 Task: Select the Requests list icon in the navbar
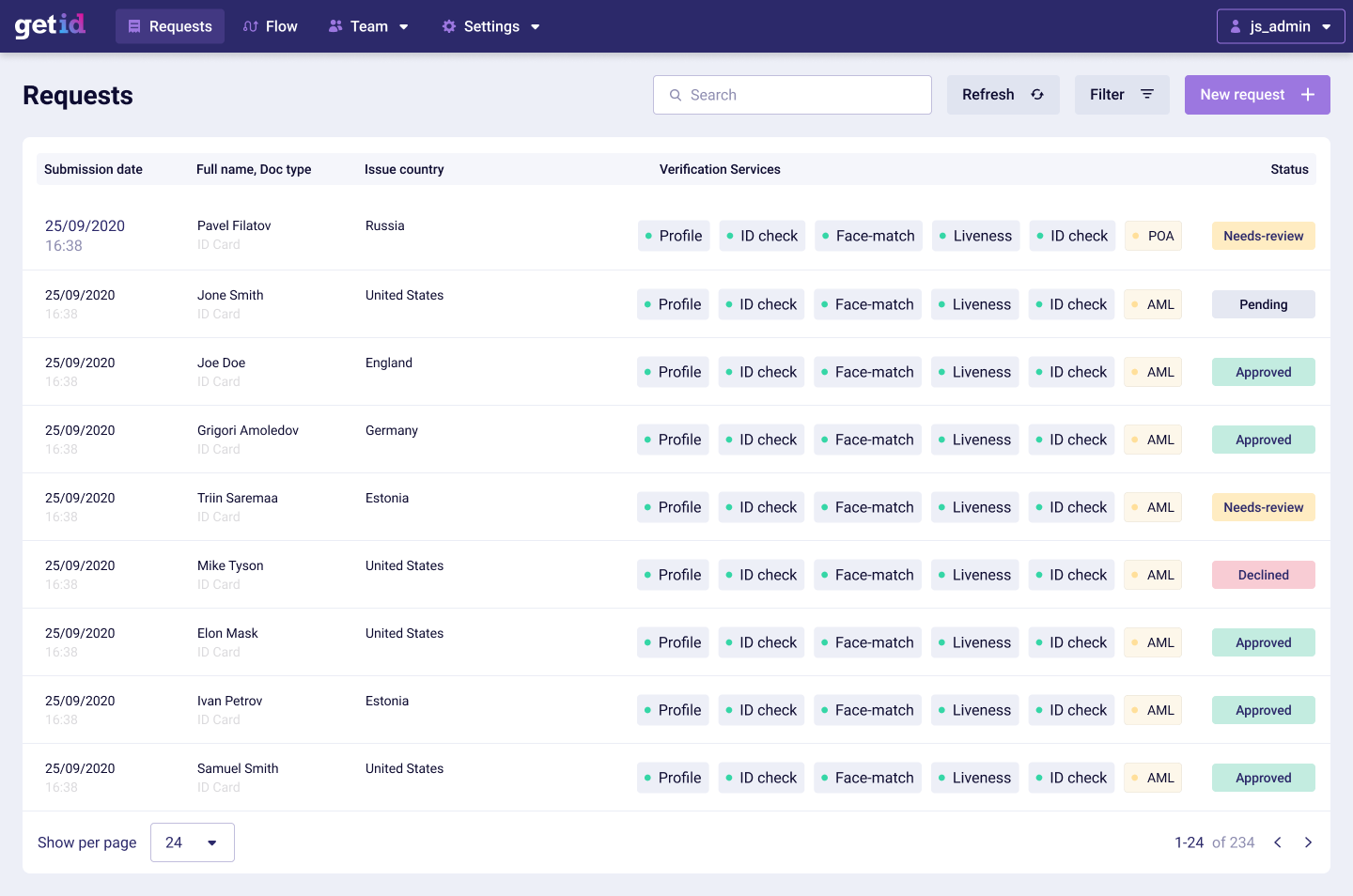(134, 25)
